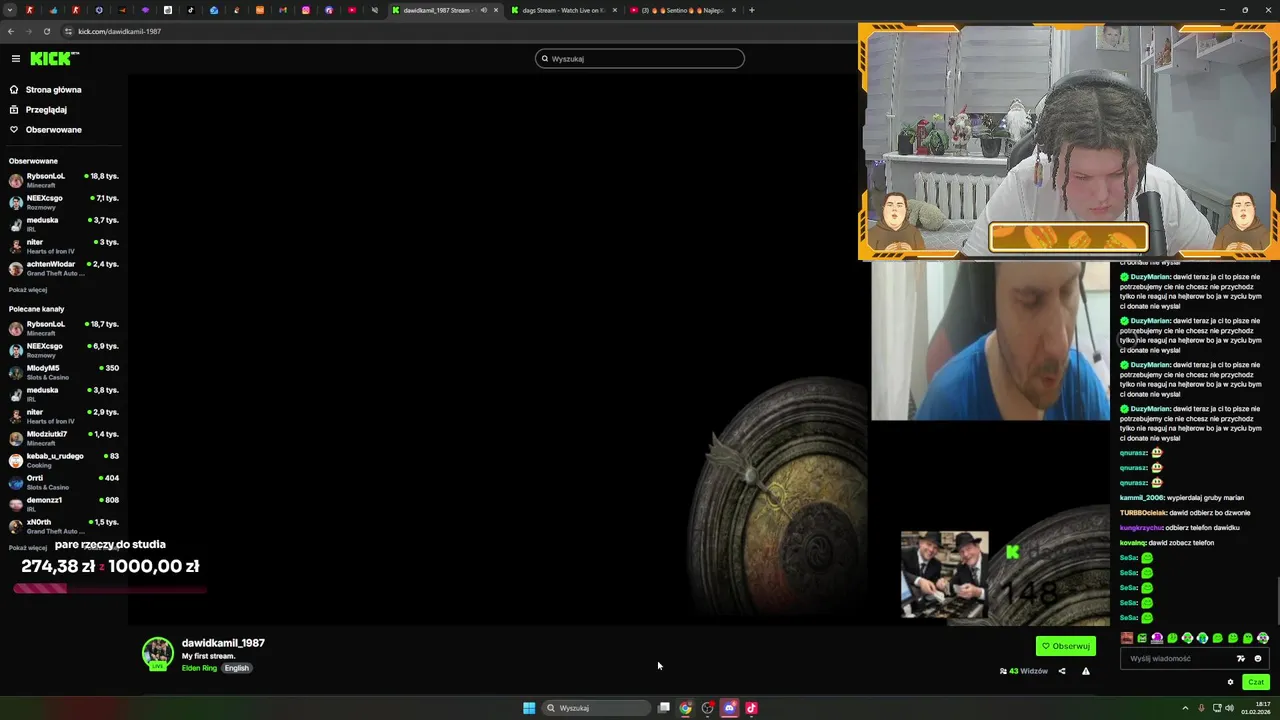
Task: Open recommended channel demonzz1
Action: point(64,504)
